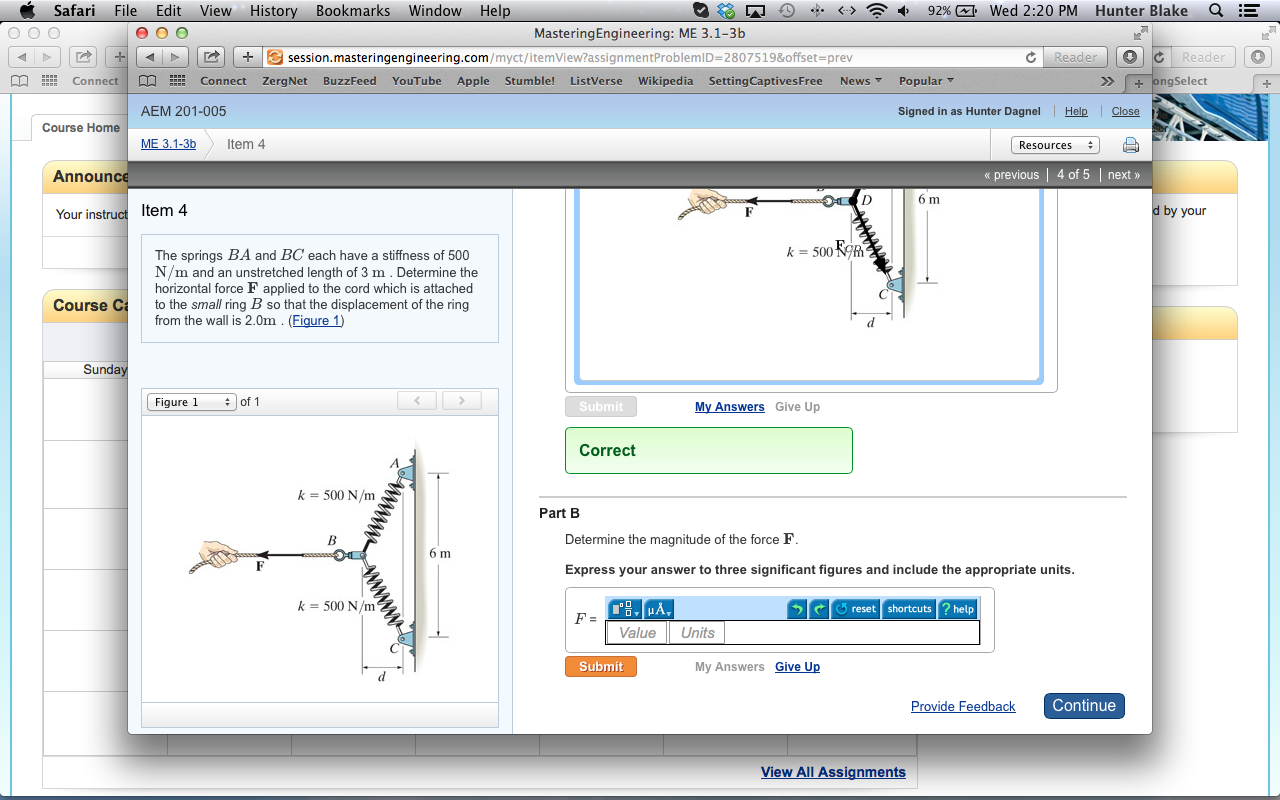Viewport: 1280px width, 800px height.
Task: Print this item with the printer icon
Action: [x=1131, y=145]
